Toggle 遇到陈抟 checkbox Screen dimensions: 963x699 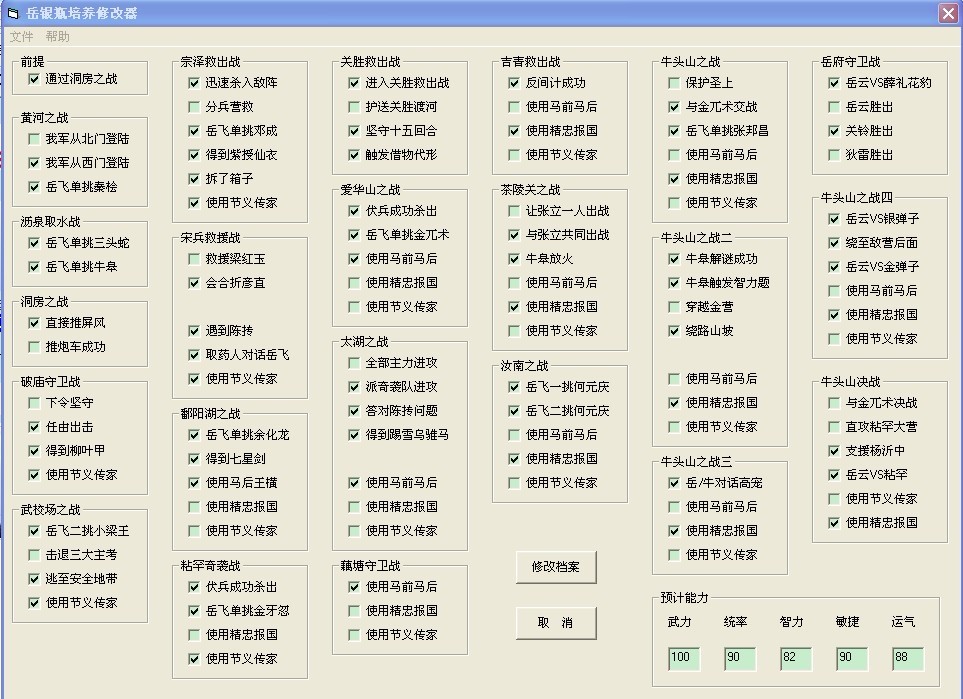(x=194, y=331)
